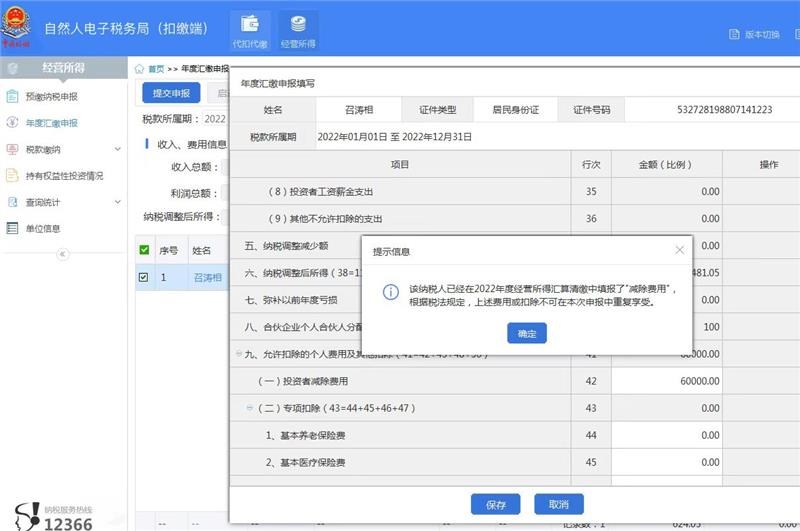Toggle the select-all checkbox in table header
This screenshot has width=800, height=531.
coord(144,250)
